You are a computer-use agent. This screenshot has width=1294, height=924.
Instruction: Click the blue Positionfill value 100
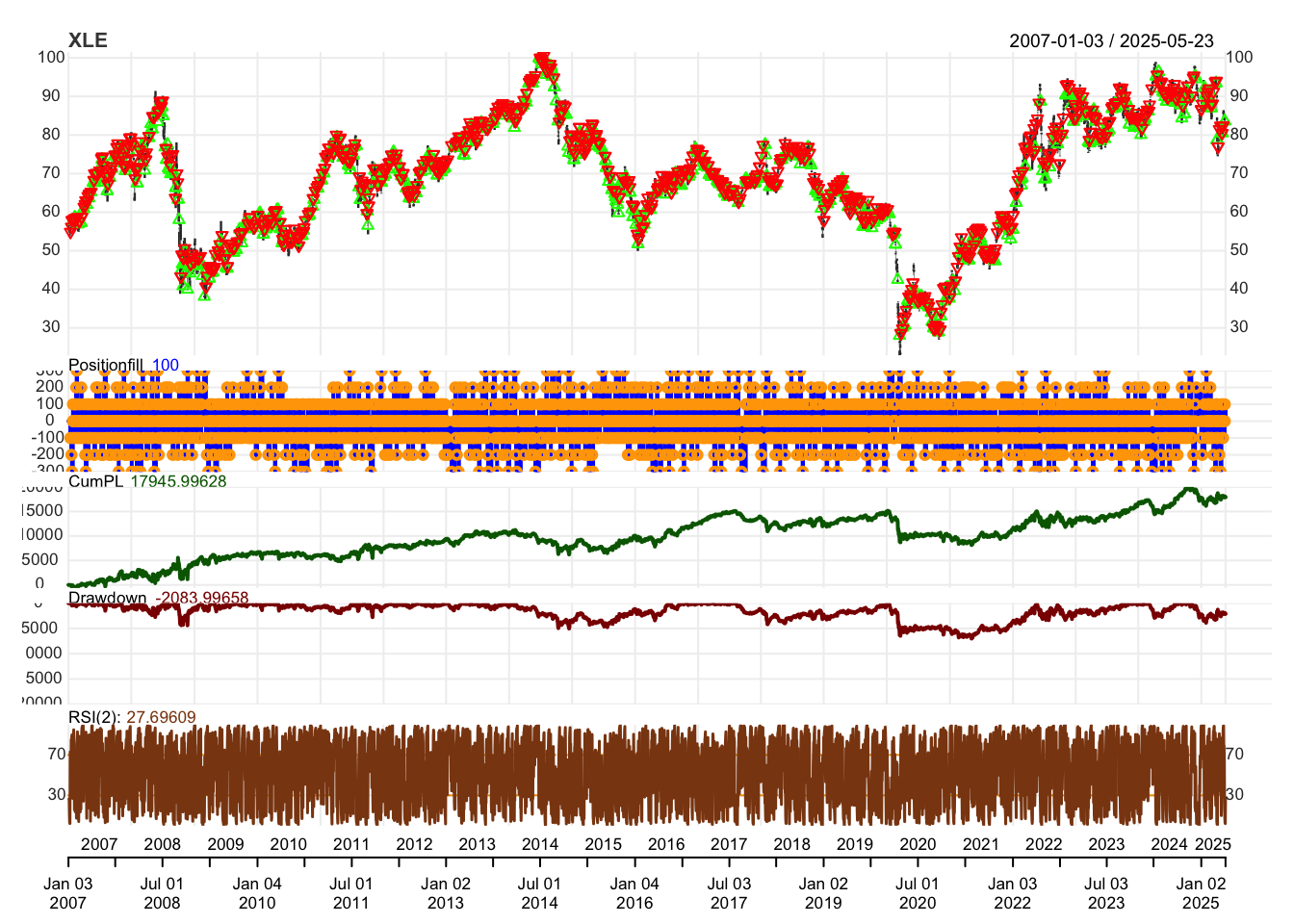tap(166, 365)
